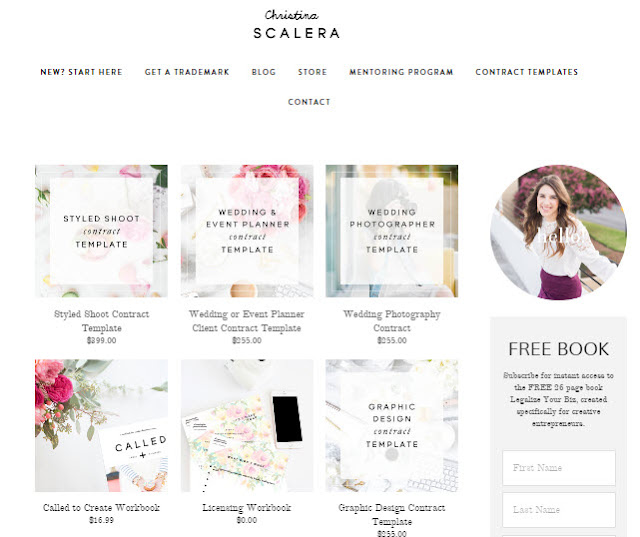Screen dimensions: 640x537
Task: Open the Graphic Design contract template image
Action: 392,426
